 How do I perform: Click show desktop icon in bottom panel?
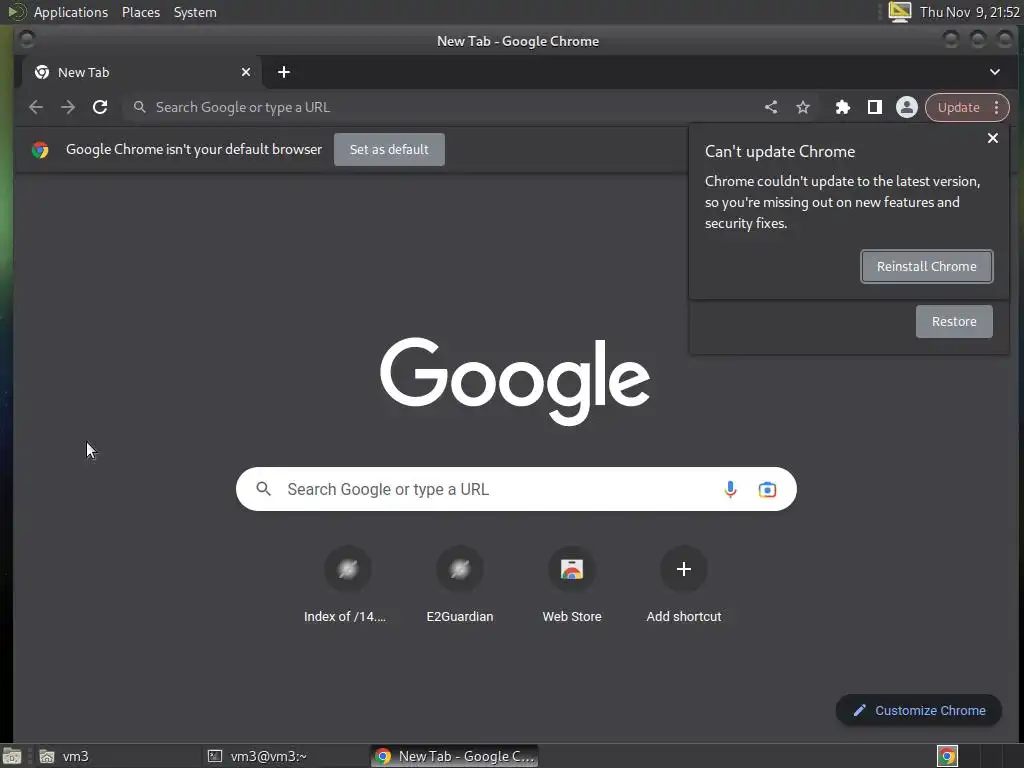tap(12, 756)
